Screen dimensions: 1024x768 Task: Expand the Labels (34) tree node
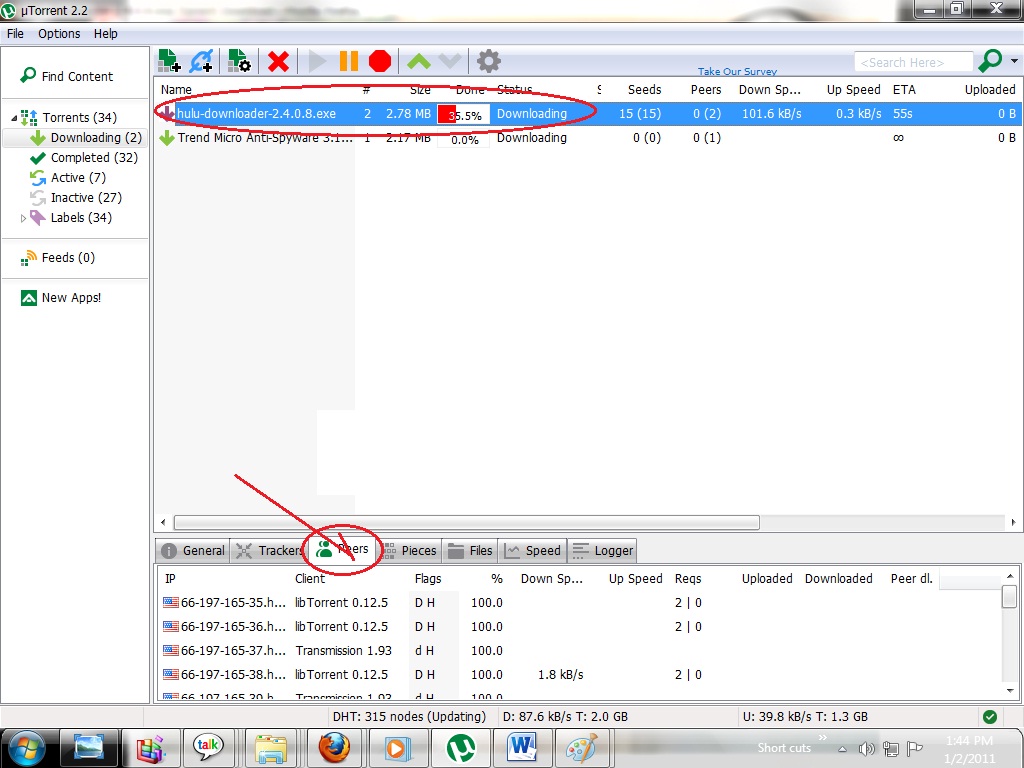[x=24, y=218]
